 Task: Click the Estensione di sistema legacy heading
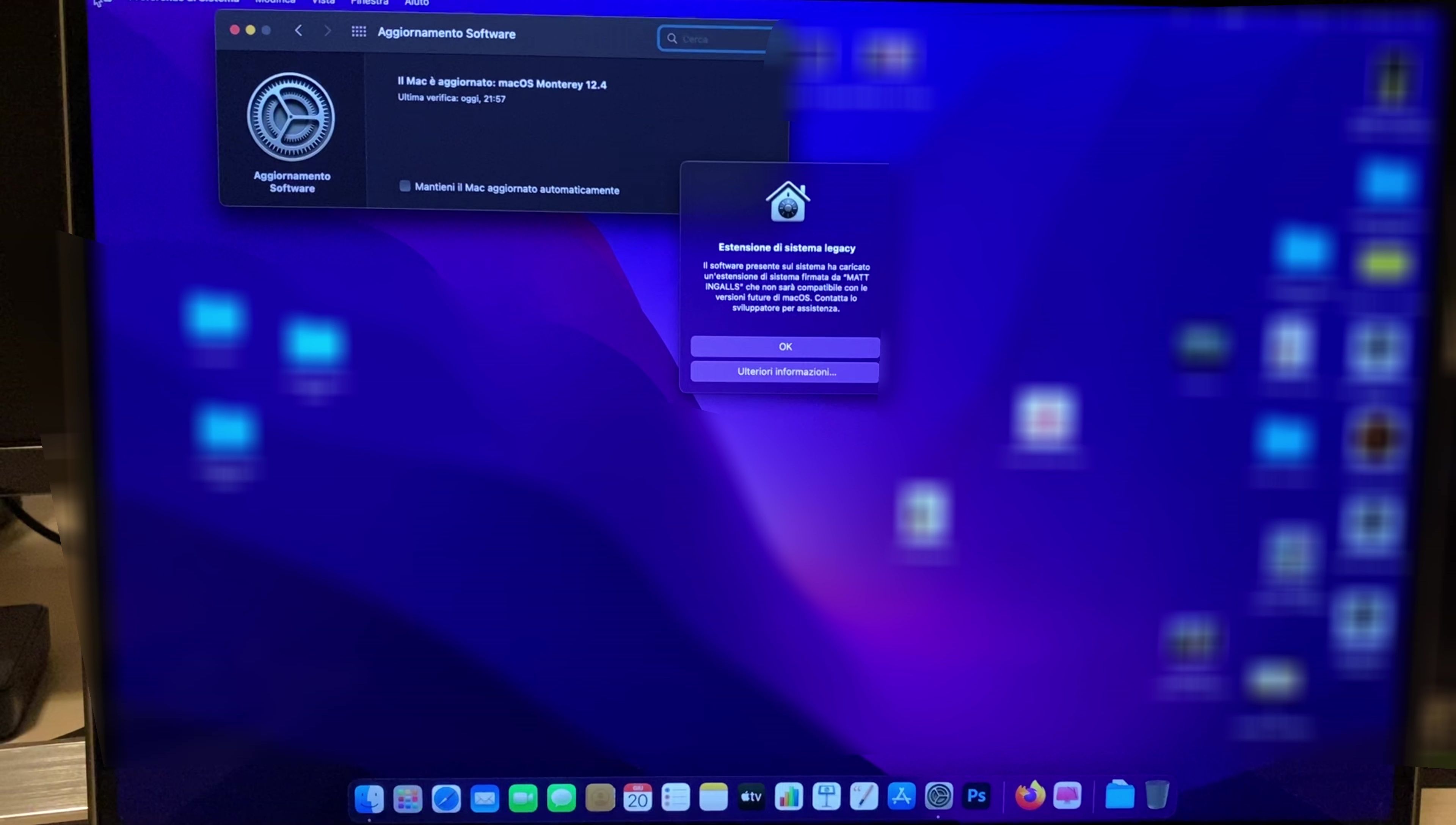pyautogui.click(x=787, y=248)
